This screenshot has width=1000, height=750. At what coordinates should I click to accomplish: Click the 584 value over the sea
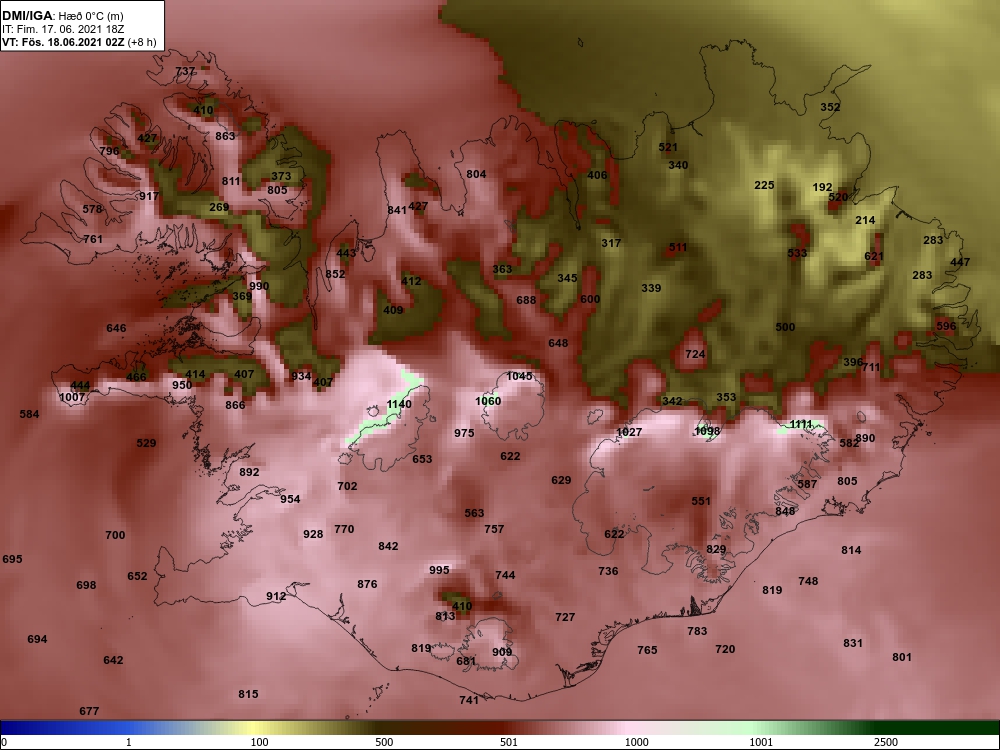tap(29, 414)
